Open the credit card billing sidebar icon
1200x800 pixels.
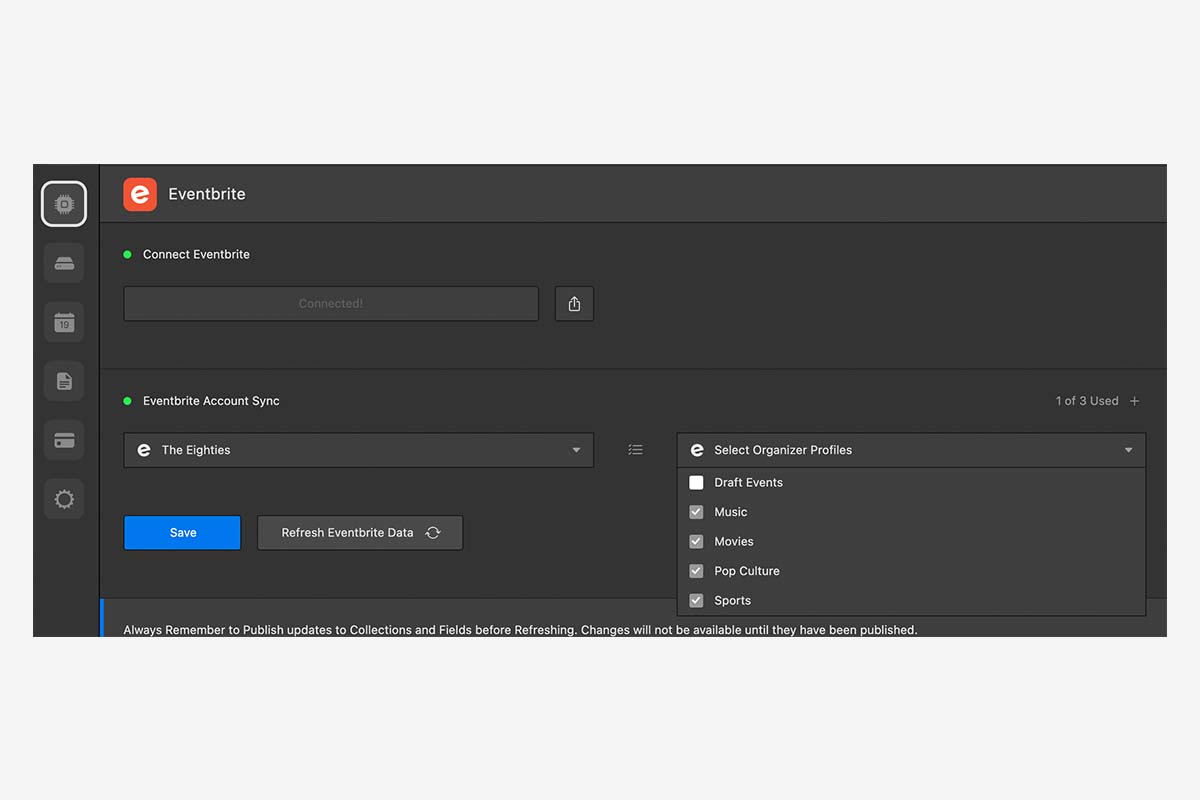(x=64, y=440)
